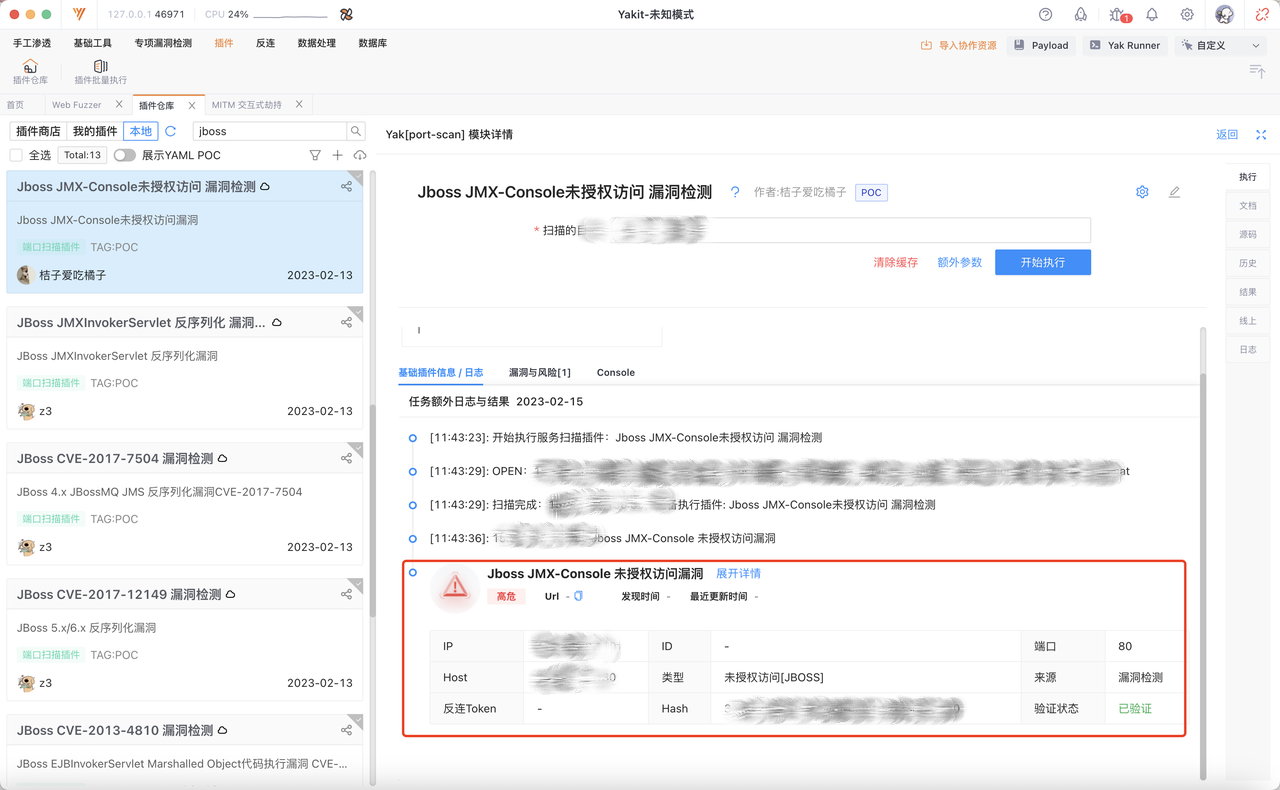Switch to the 漏洞与风险[1] tab
The image size is (1280, 790).
539,372
